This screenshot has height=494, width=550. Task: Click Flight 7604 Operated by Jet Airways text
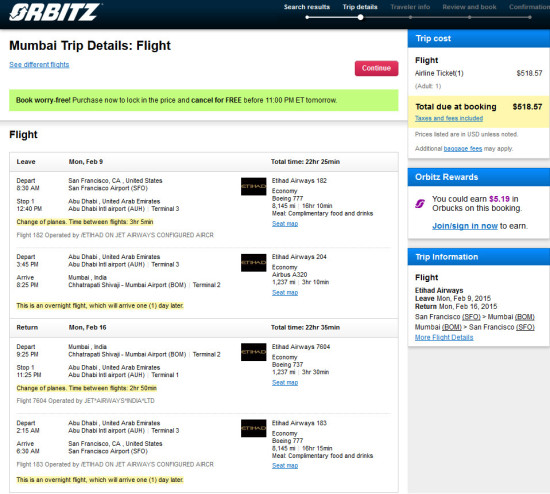(x=86, y=401)
